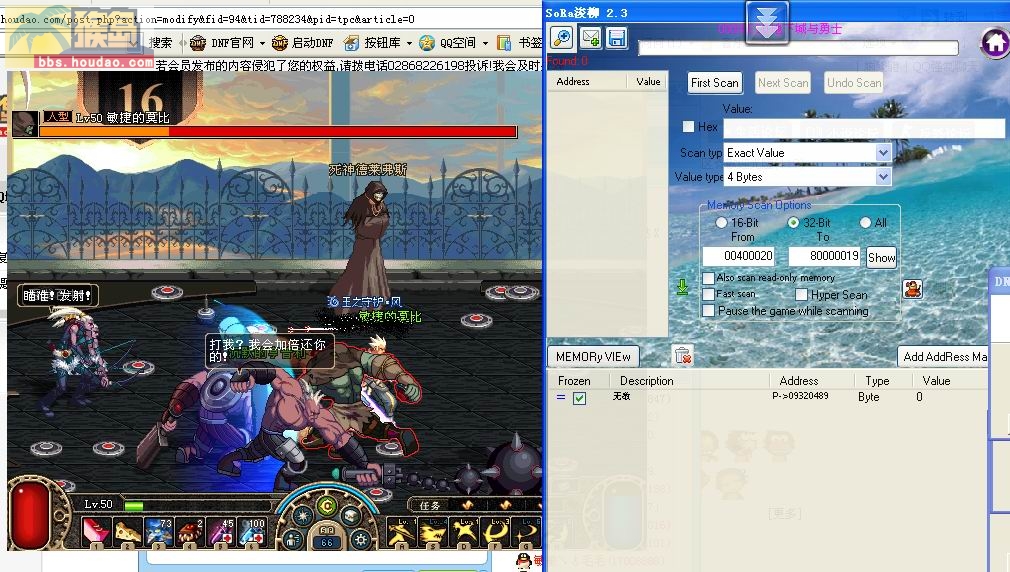Open the Value type 4 Bytes dropdown
This screenshot has width=1010, height=572.
point(883,176)
